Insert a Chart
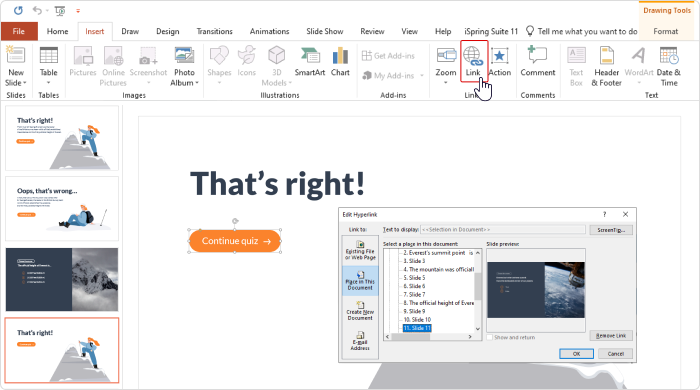The image size is (700, 390). (x=340, y=62)
